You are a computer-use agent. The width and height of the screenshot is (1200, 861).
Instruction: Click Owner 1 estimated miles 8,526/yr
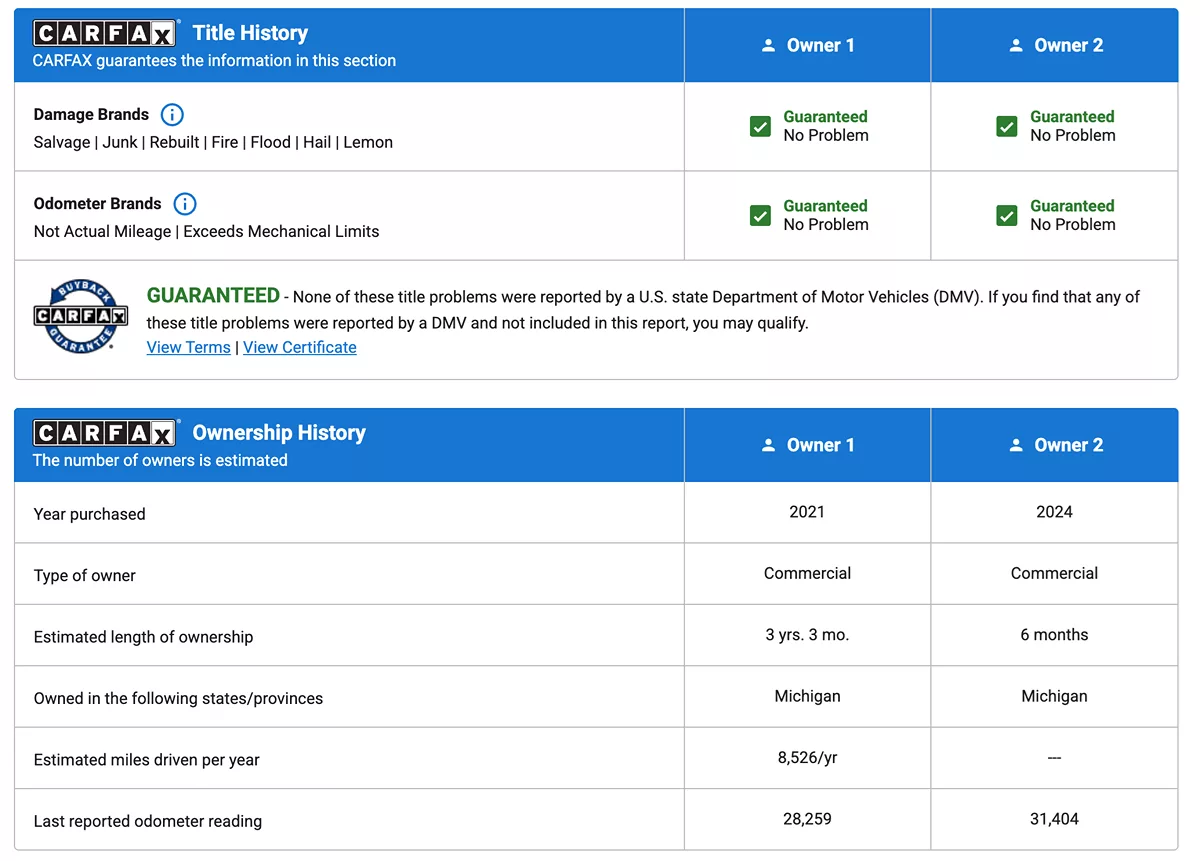807,758
